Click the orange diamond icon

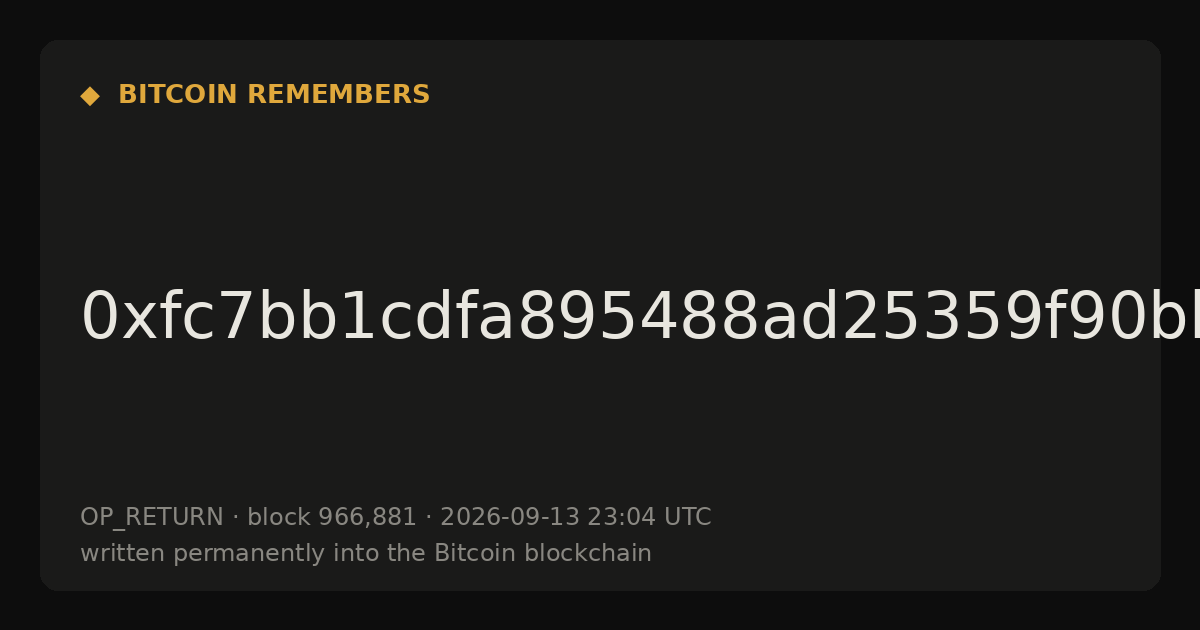coord(90,96)
